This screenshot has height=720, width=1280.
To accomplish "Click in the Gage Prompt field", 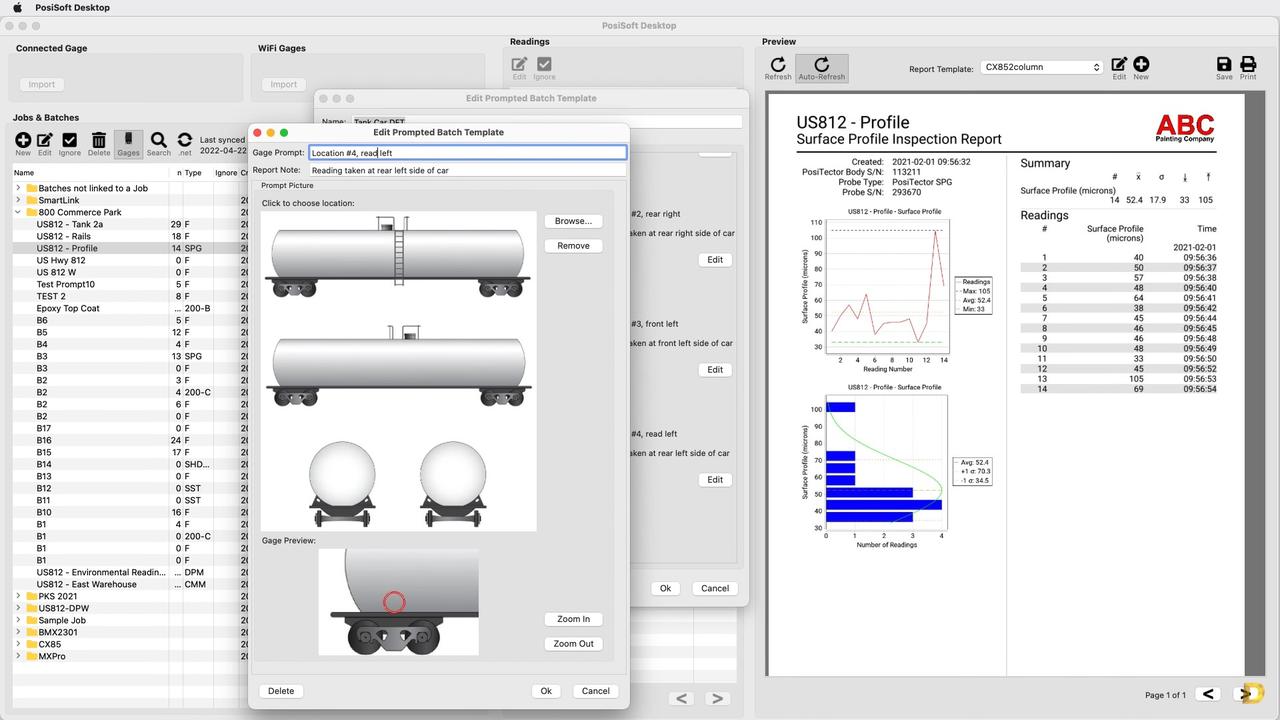I will 467,153.
